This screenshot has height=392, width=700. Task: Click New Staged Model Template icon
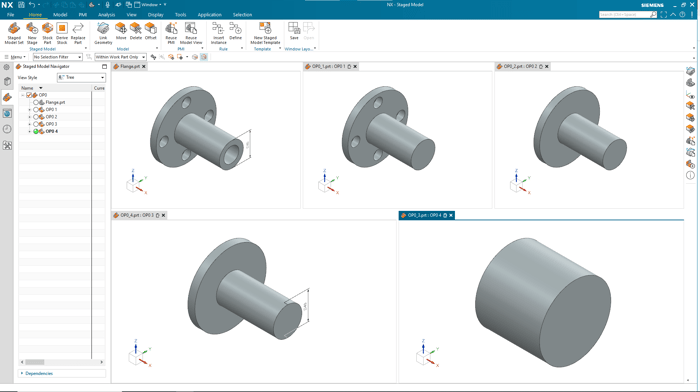[x=265, y=33]
